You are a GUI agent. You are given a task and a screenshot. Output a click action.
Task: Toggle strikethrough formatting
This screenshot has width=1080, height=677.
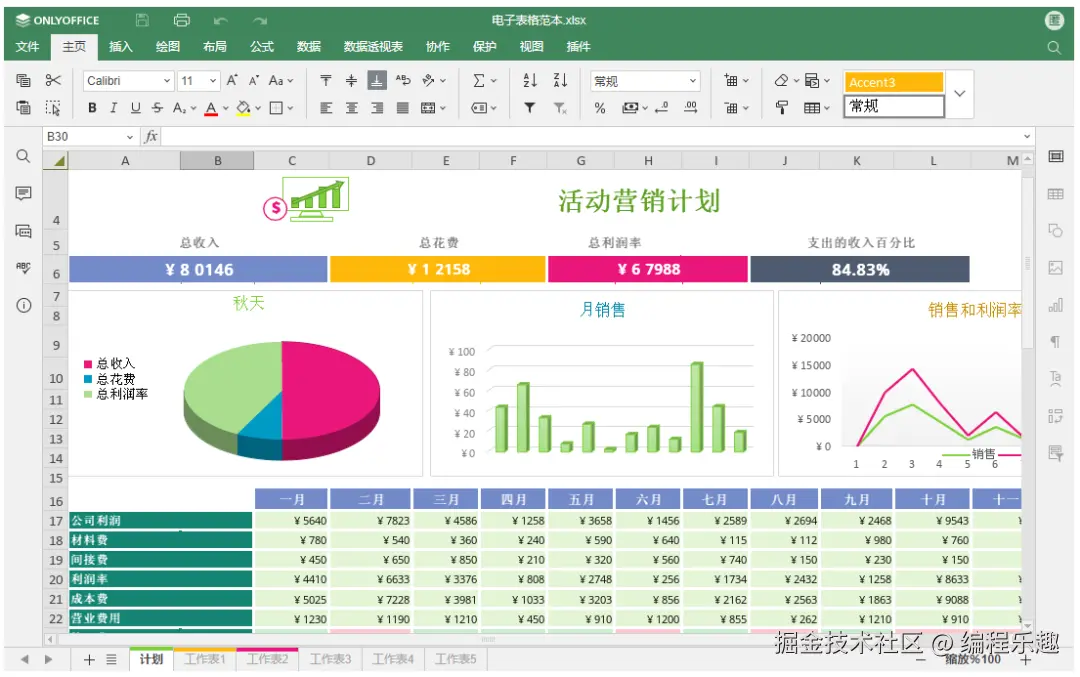click(x=158, y=107)
